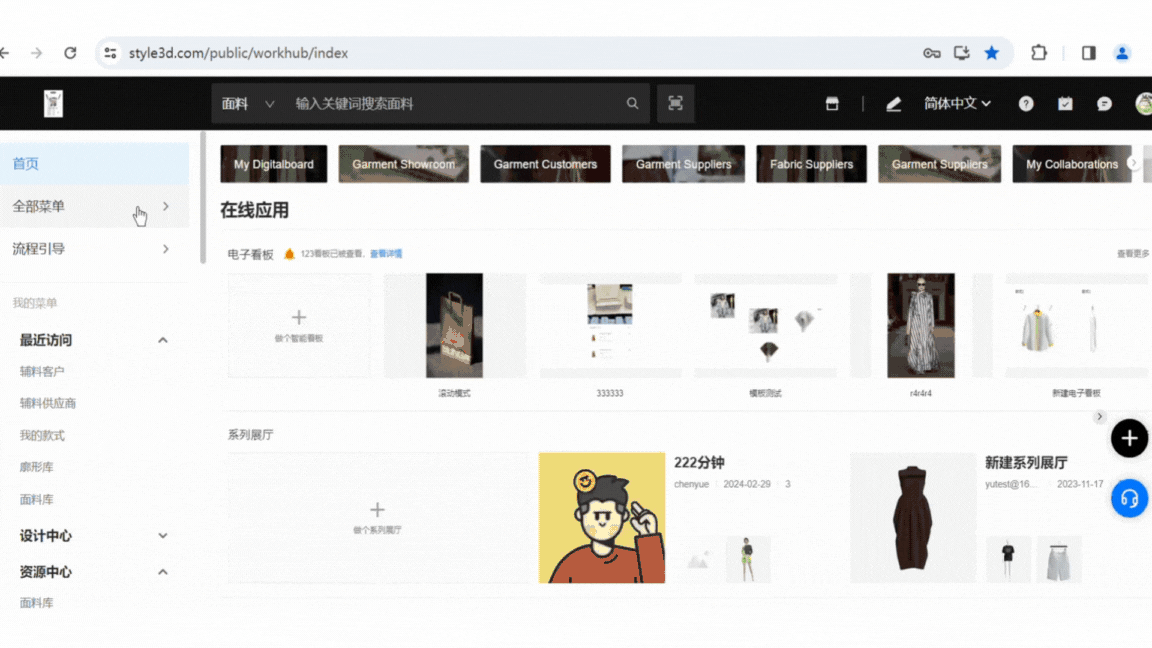1152x648 pixels.
Task: Click the 查看详情 link
Action: pyautogui.click(x=386, y=254)
